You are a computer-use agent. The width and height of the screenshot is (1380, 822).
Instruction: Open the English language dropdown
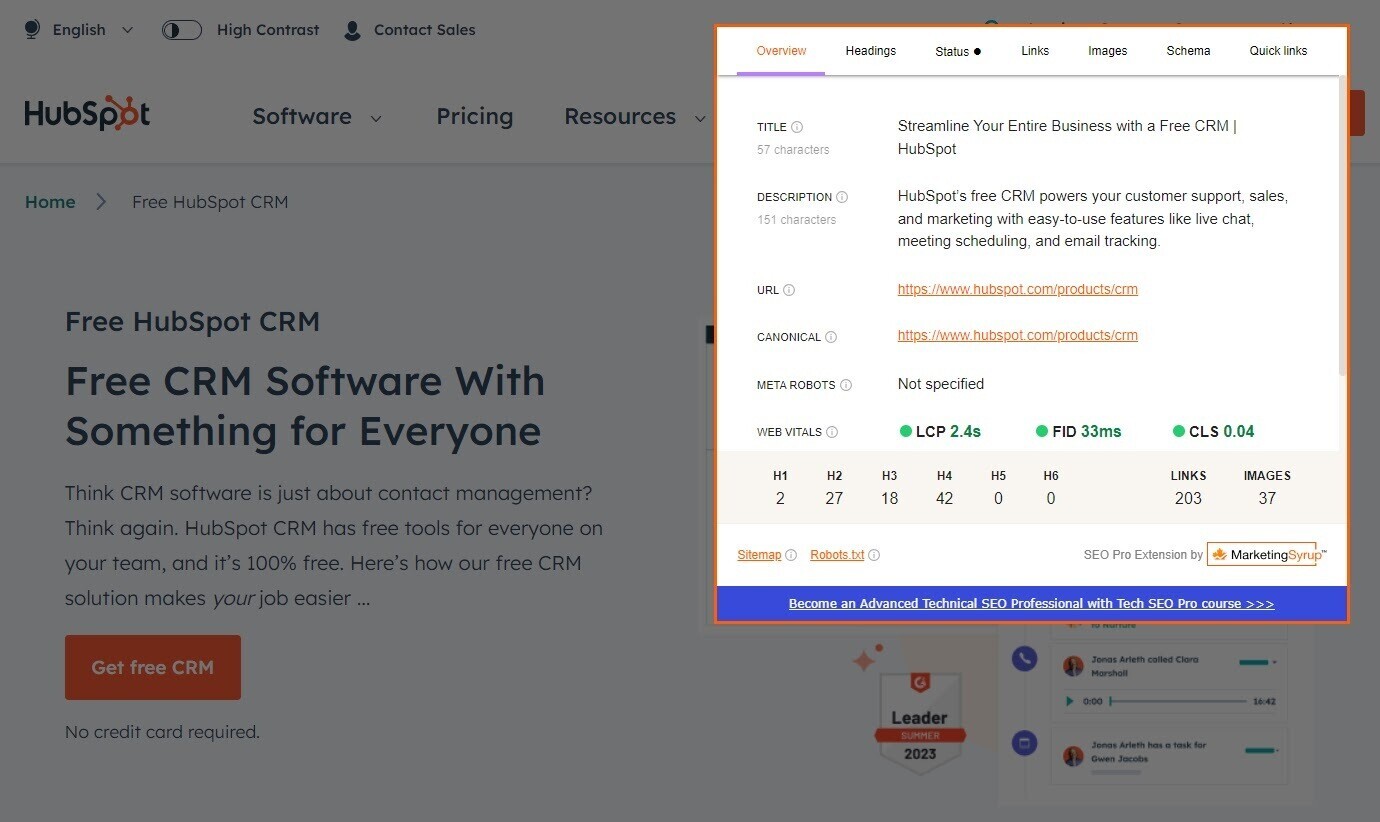pyautogui.click(x=93, y=30)
